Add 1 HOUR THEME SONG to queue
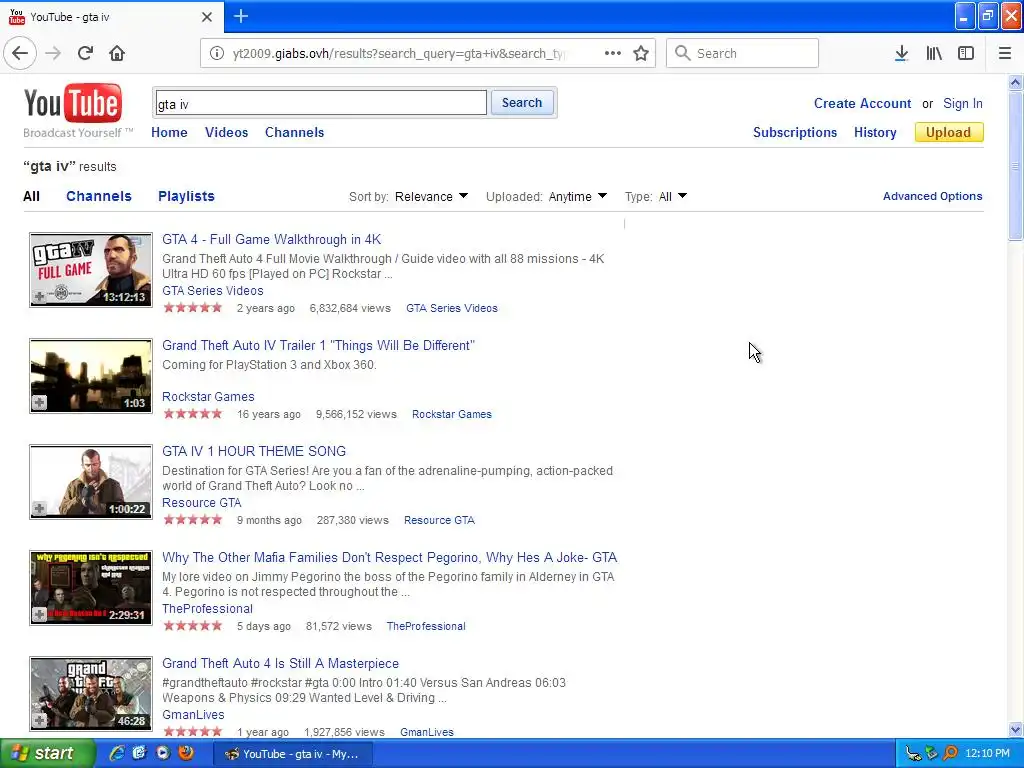 coord(40,508)
